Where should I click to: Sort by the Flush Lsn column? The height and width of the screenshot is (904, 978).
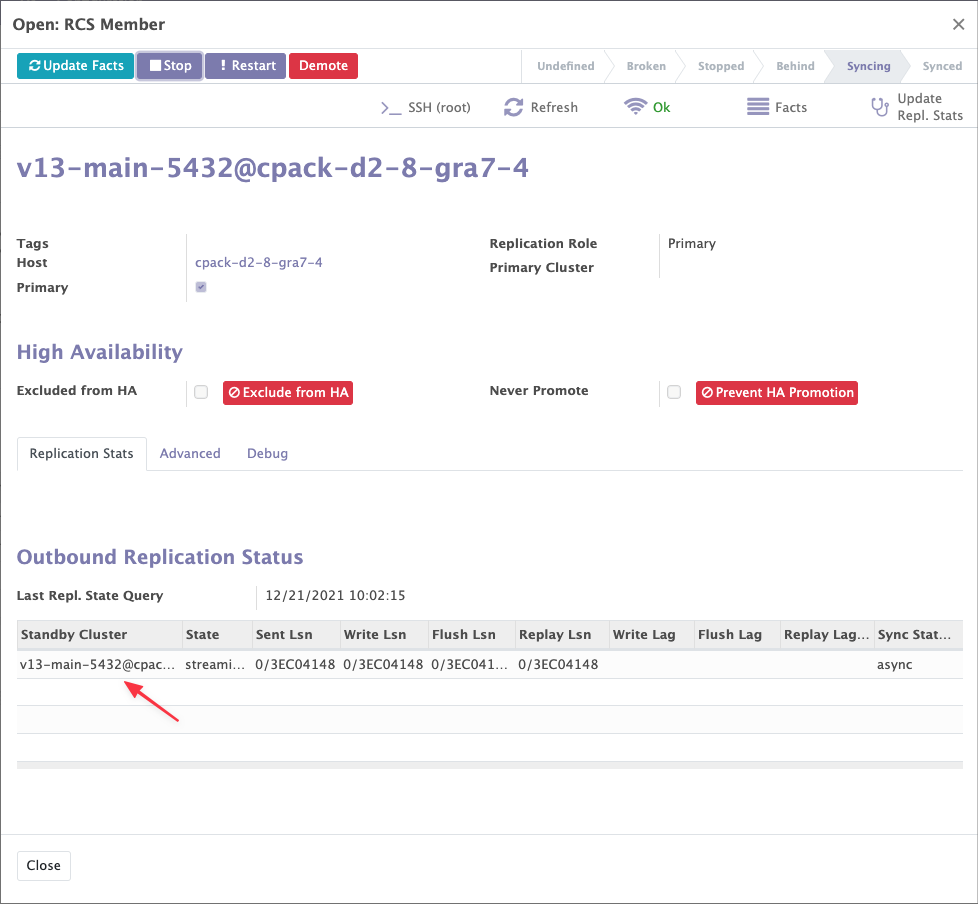coord(472,634)
